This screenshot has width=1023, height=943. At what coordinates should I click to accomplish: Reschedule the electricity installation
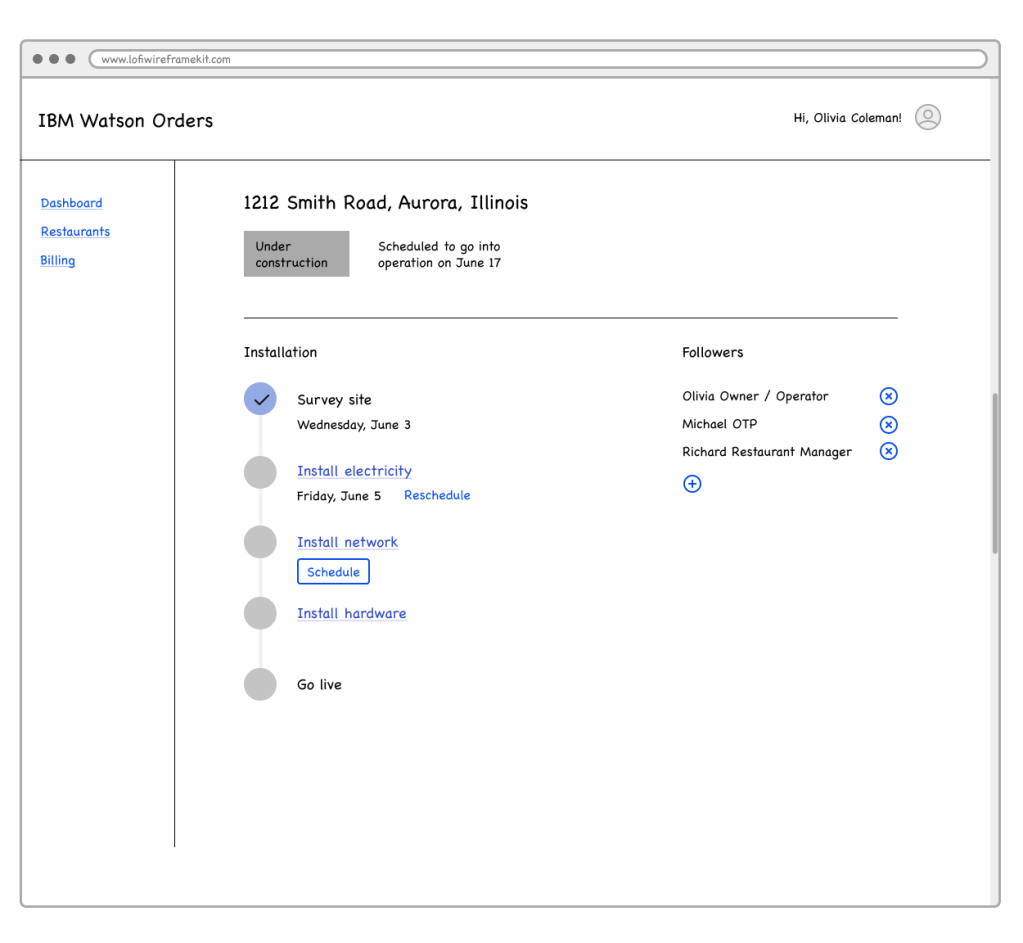tap(437, 496)
